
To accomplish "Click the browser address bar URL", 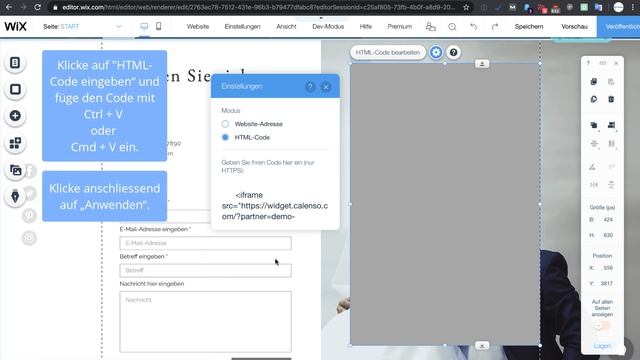I will point(258,7).
